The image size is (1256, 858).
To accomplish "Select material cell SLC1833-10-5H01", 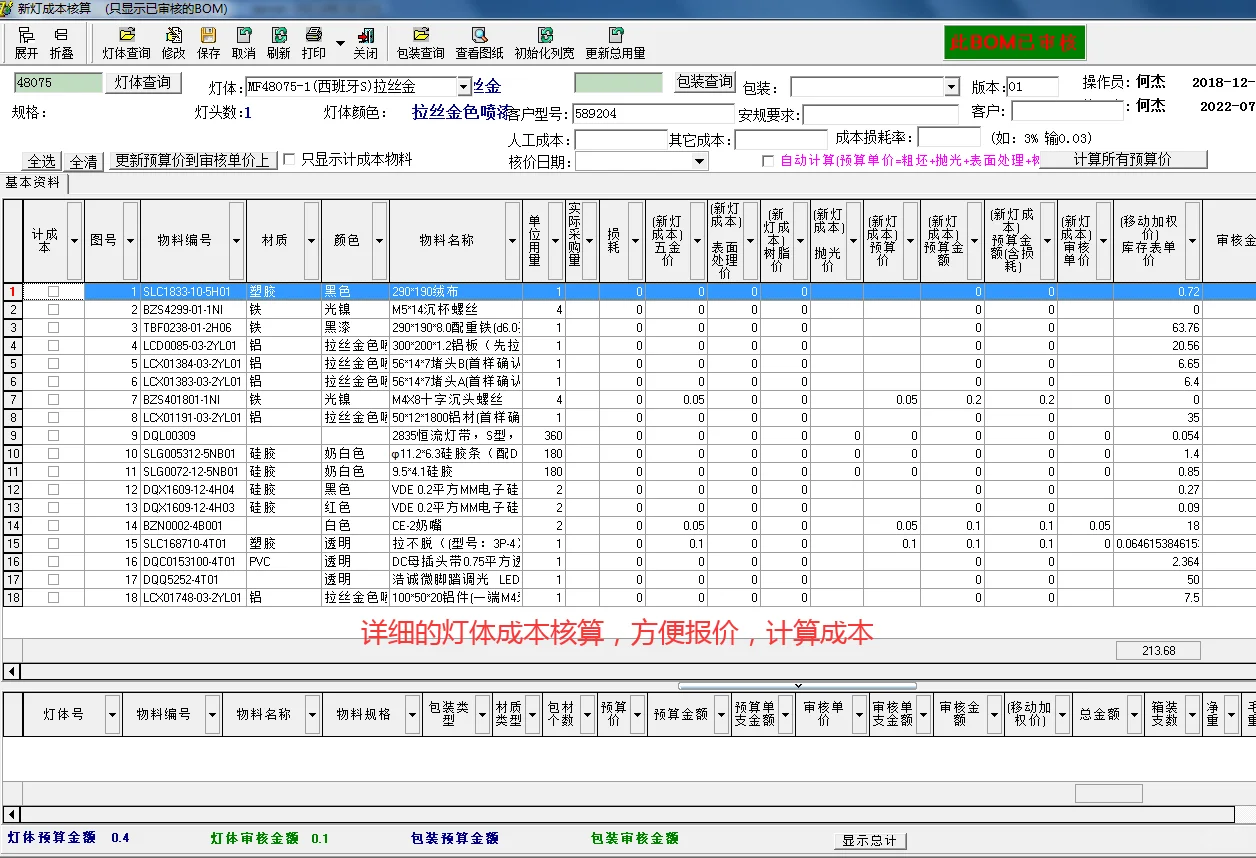I will pos(193,291).
